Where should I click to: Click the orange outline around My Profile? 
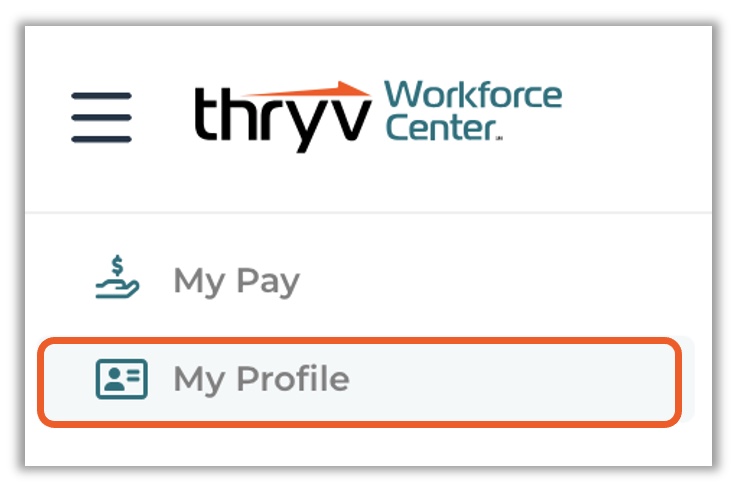tap(360, 340)
